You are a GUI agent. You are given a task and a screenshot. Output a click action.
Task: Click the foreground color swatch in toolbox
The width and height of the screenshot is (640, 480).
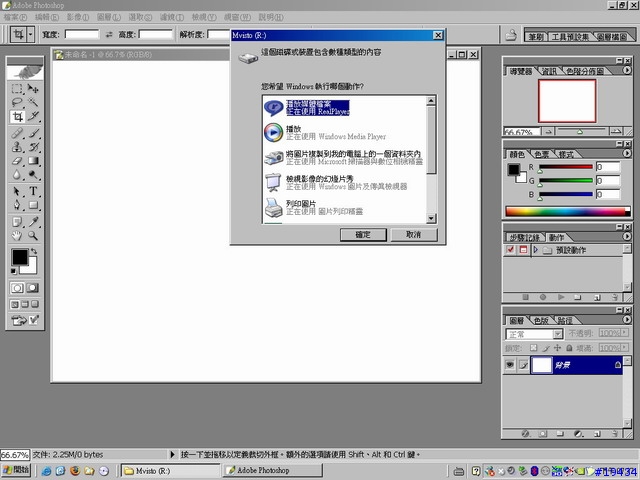click(x=20, y=257)
